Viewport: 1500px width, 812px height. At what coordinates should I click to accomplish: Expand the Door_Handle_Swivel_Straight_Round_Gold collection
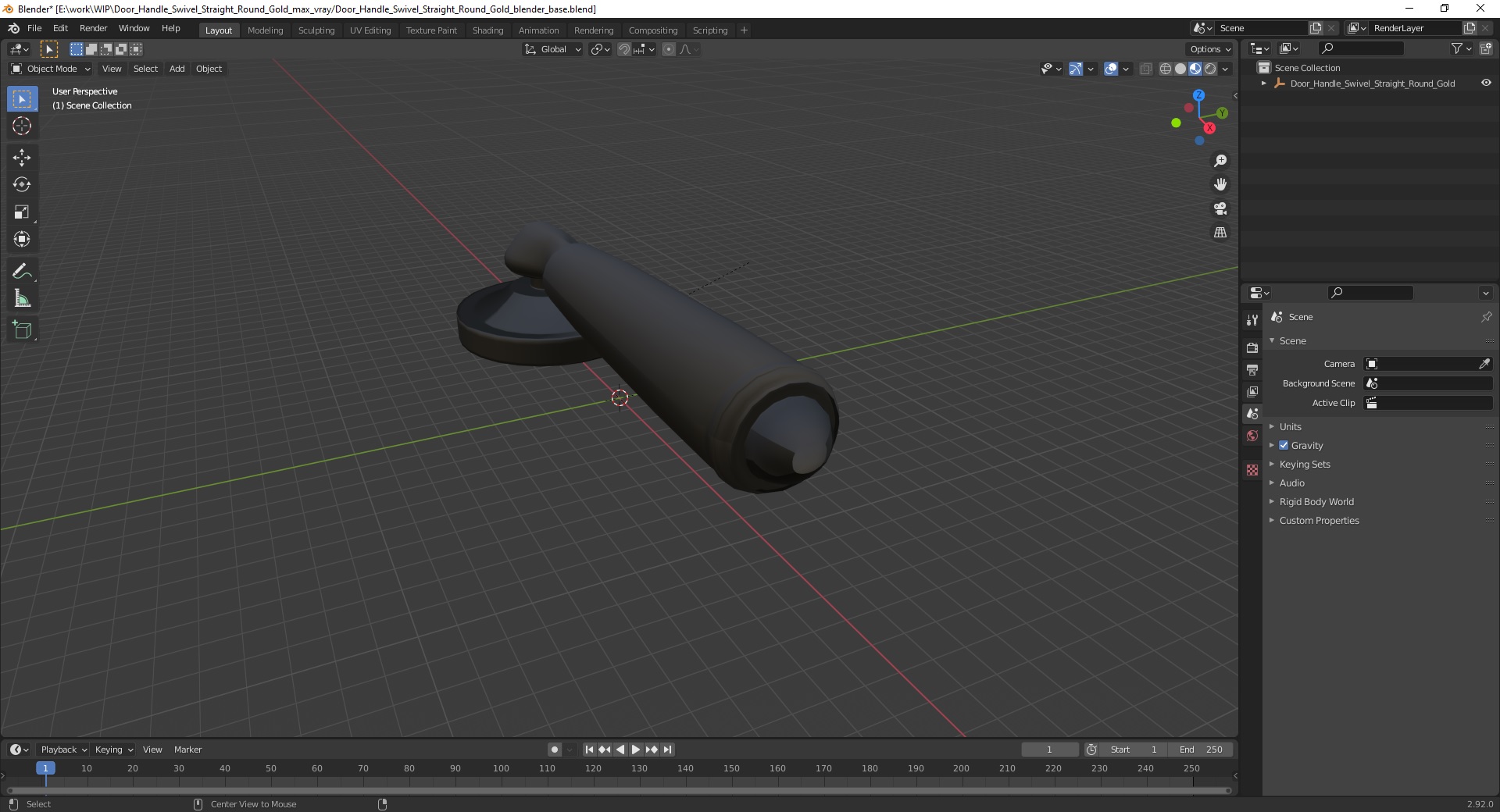point(1264,83)
